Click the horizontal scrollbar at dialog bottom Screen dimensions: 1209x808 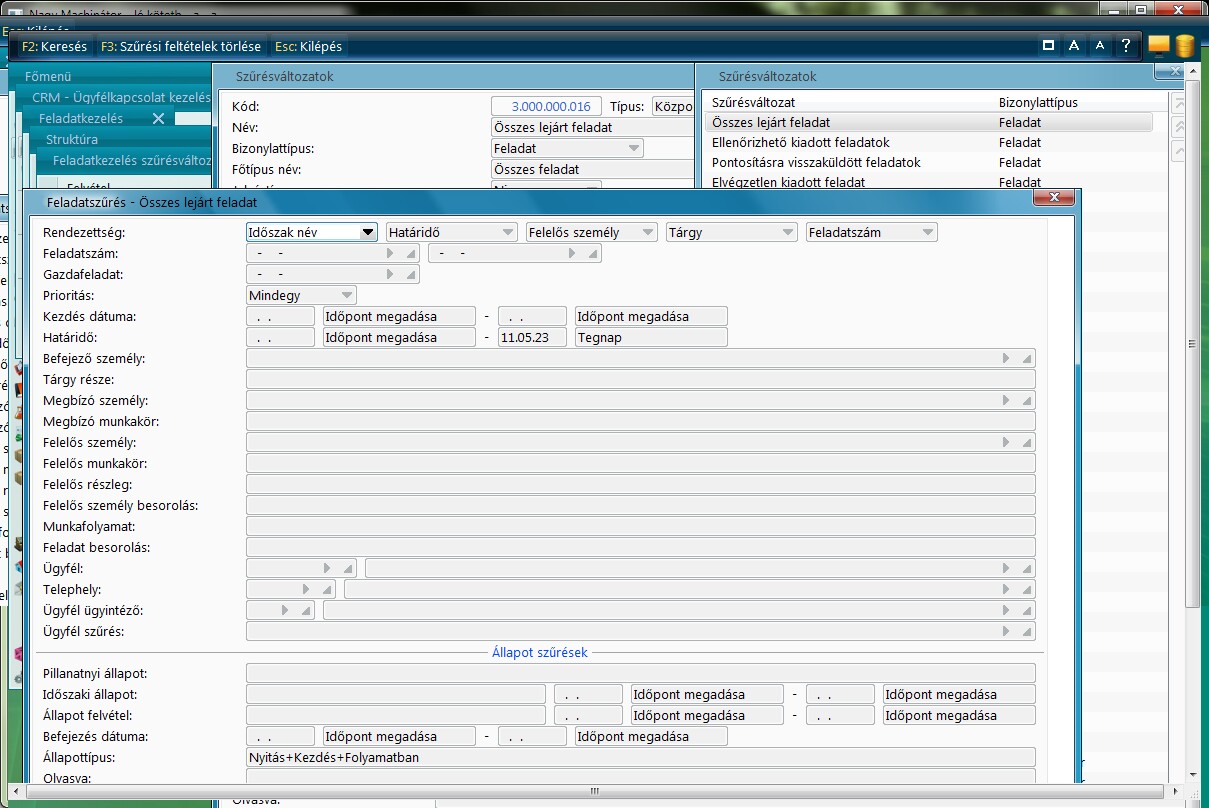coord(594,791)
